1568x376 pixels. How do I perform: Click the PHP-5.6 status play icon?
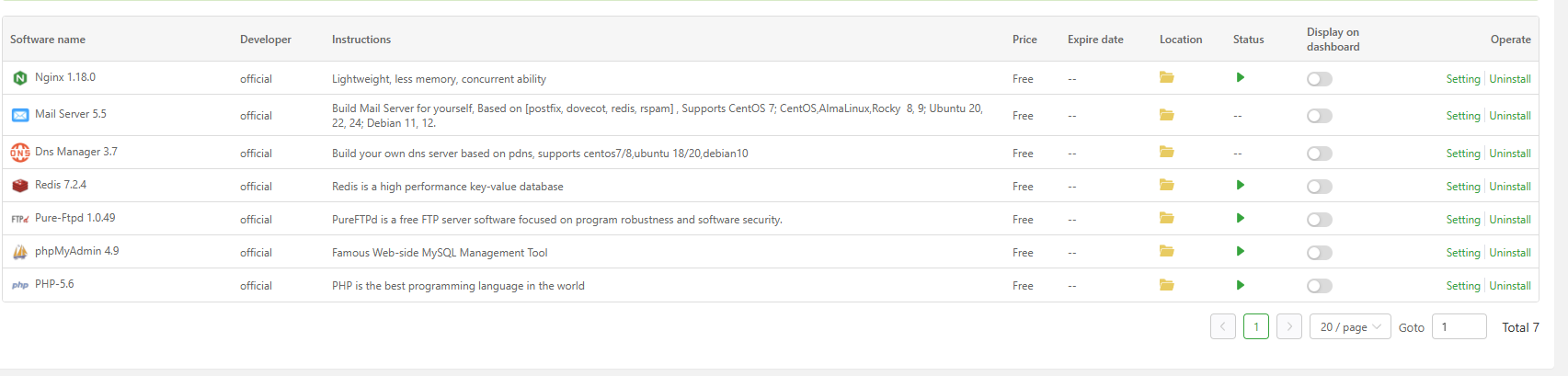pos(1241,285)
